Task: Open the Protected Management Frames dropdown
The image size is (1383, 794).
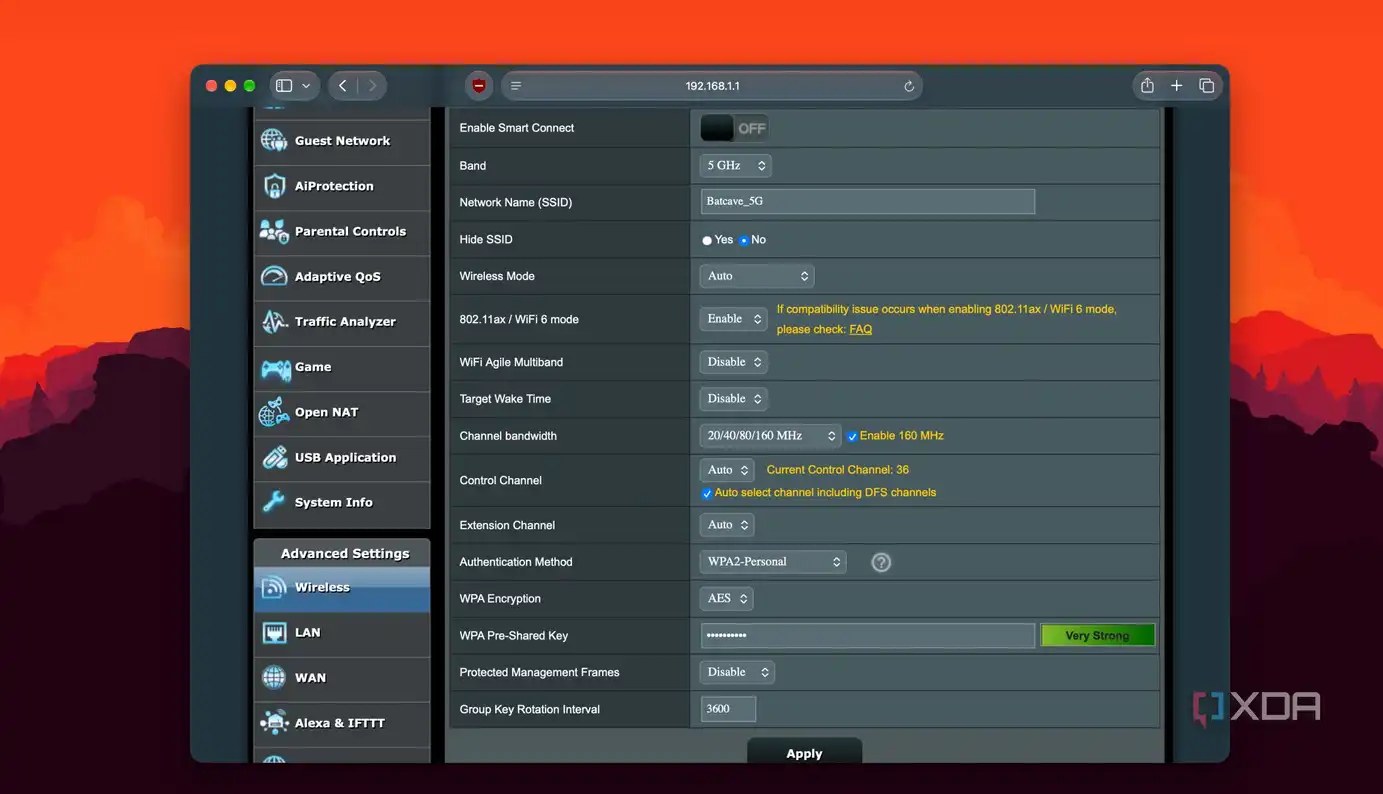Action: 737,673
